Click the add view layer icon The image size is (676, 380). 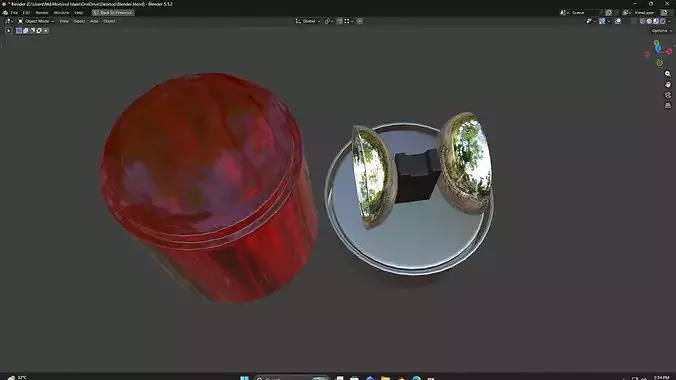coord(664,13)
